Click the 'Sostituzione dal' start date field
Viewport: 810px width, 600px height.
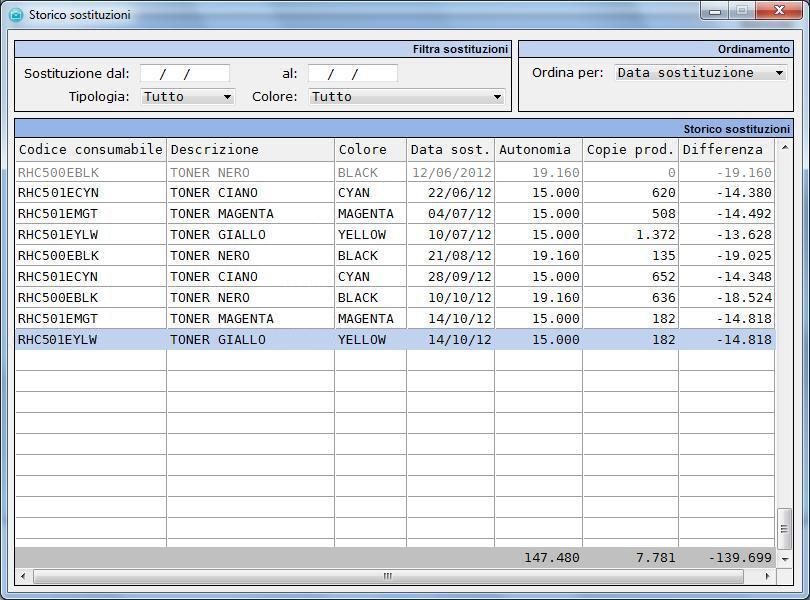tap(185, 73)
